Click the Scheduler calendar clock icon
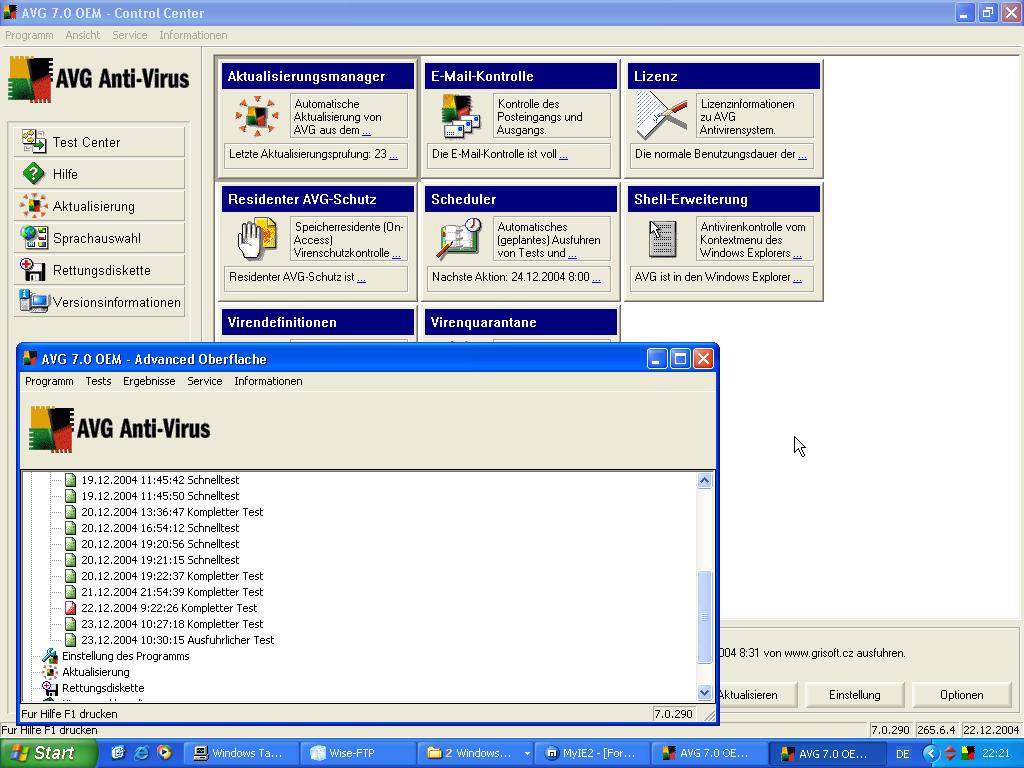Screen dimensions: 1024x768 [460, 239]
